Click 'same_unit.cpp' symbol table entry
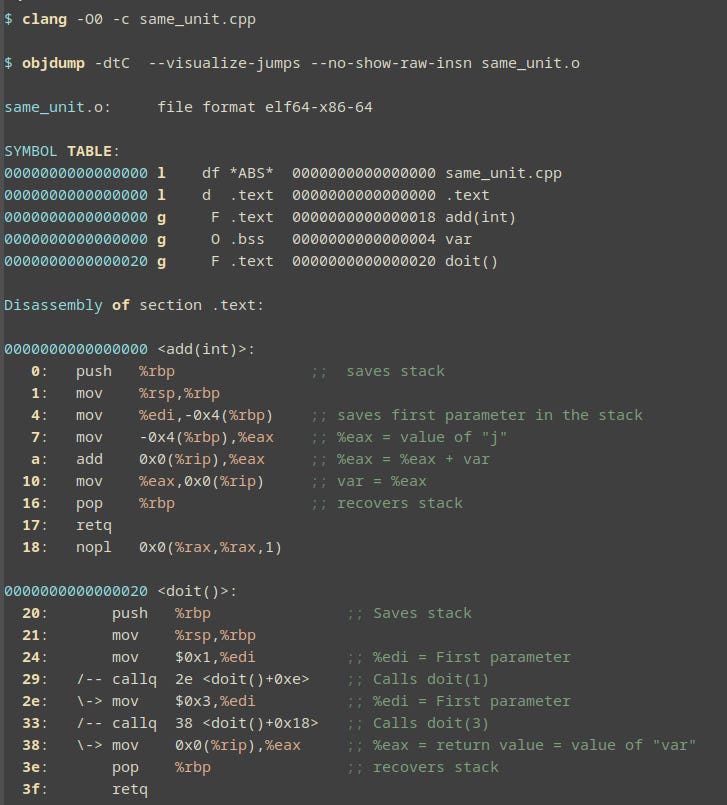 pyautogui.click(x=503, y=174)
